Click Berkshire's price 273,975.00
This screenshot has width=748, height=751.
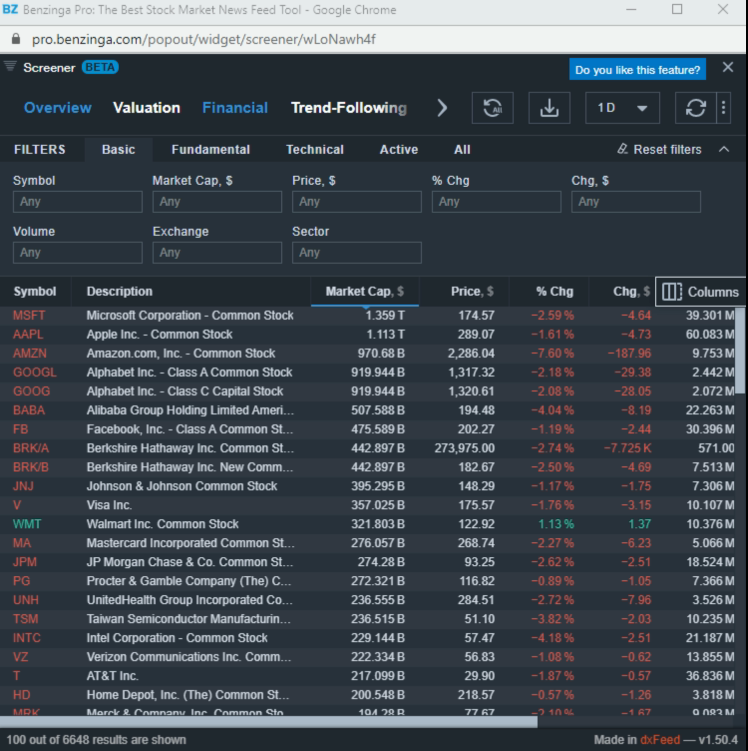465,448
